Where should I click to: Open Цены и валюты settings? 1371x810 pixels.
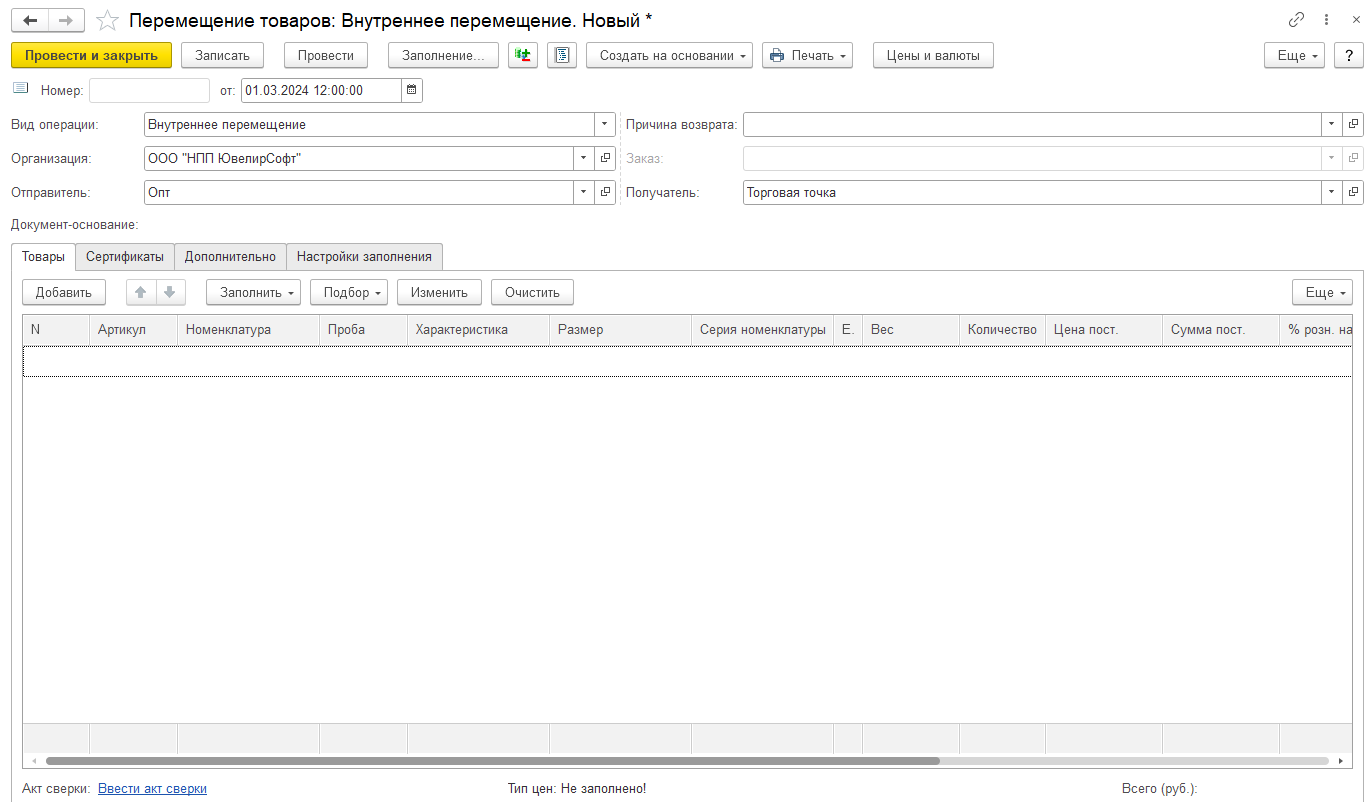933,55
